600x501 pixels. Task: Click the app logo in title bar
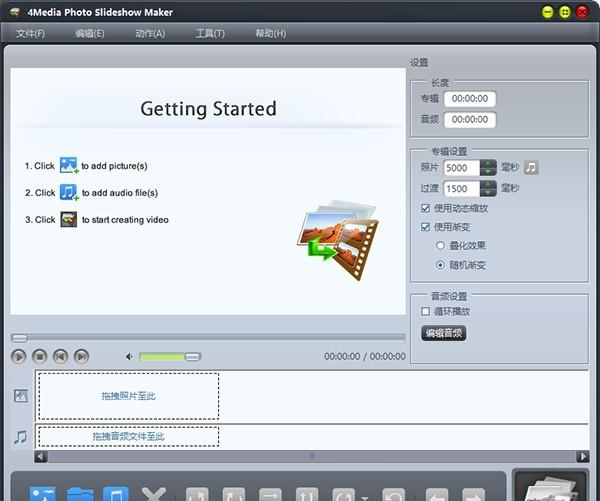15,12
